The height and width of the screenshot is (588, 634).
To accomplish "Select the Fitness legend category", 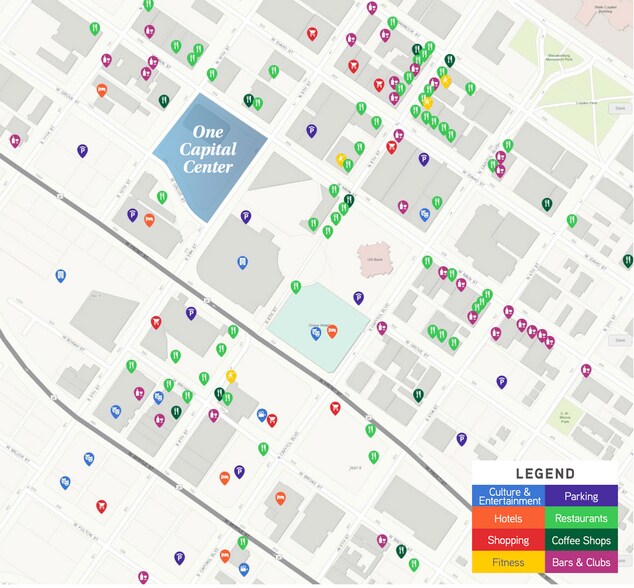I will click(510, 563).
